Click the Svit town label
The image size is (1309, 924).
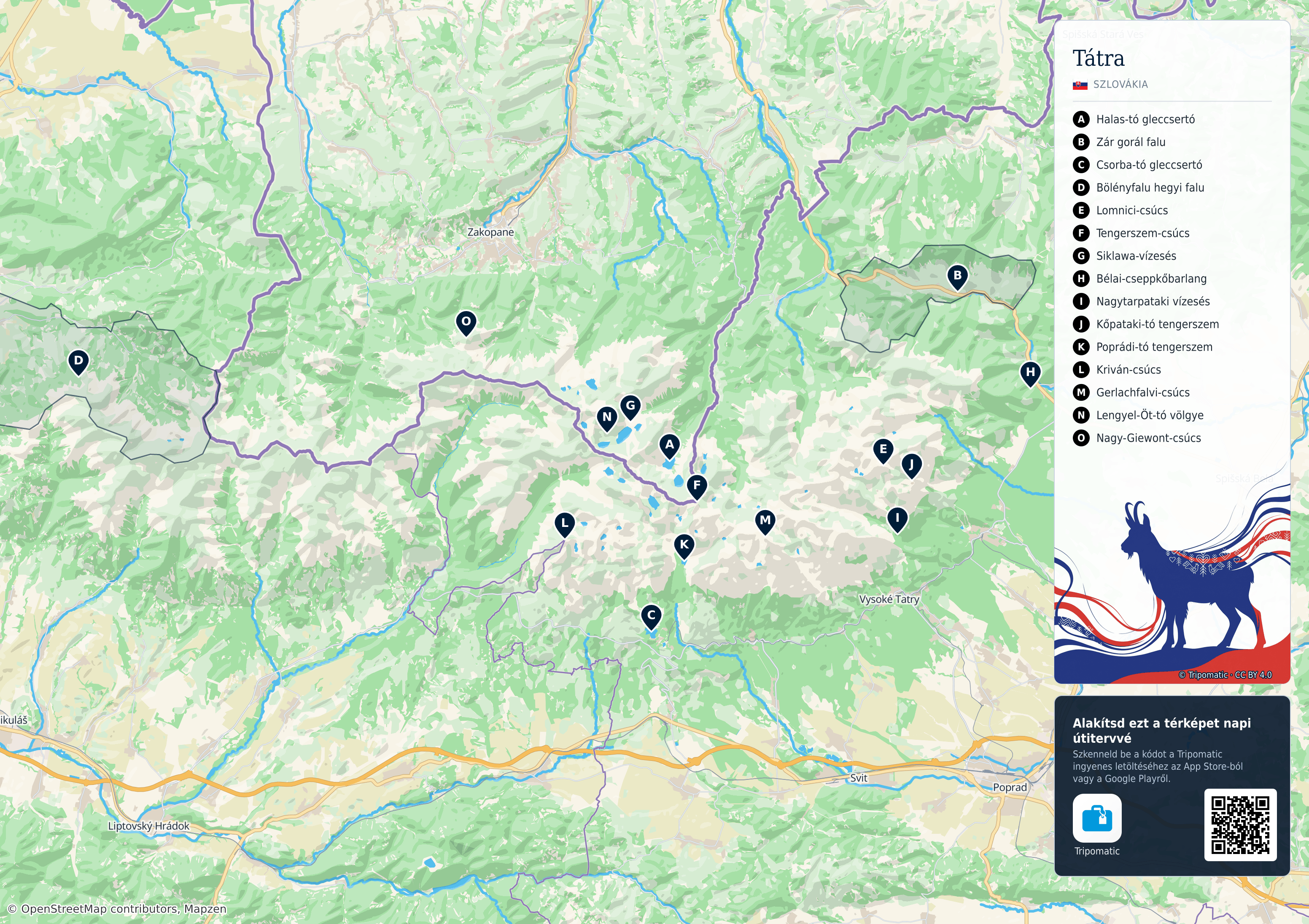[859, 778]
